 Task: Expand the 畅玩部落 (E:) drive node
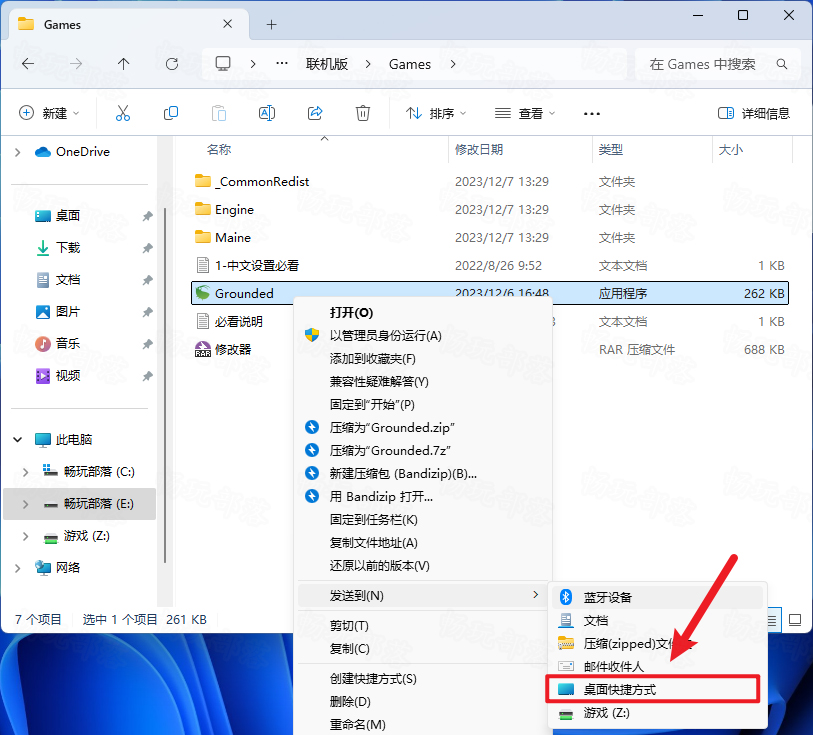[25, 504]
